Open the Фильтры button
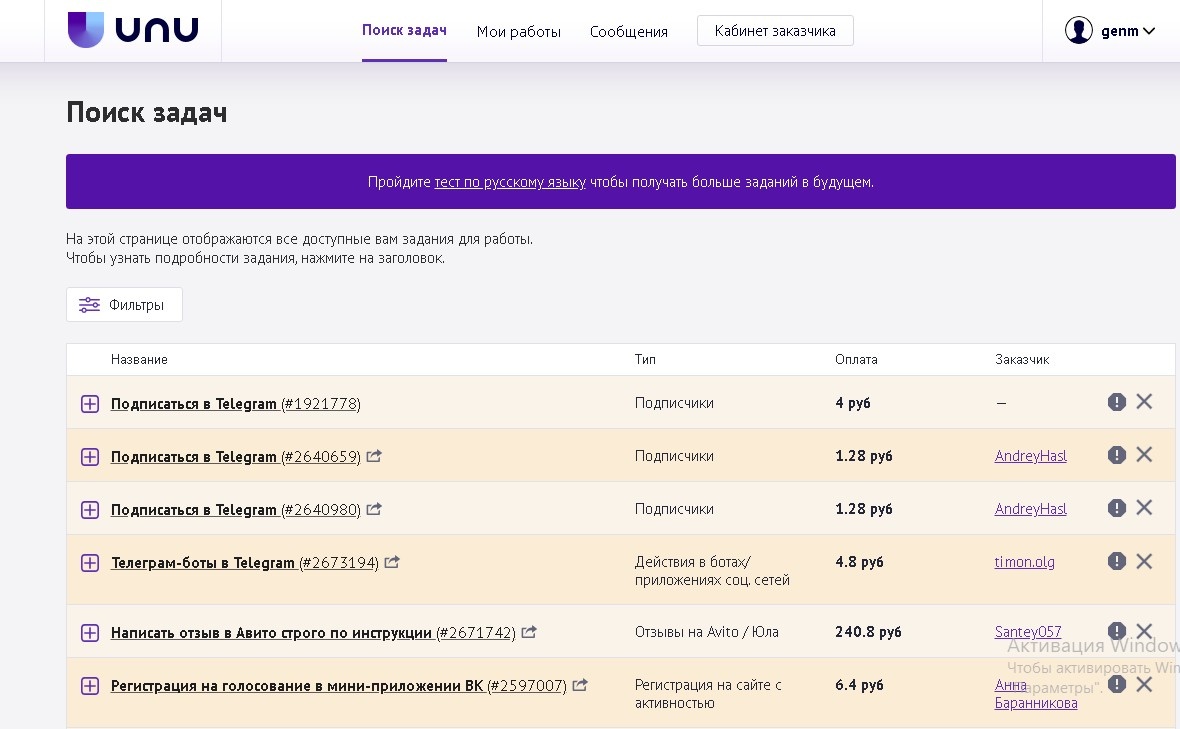 [x=124, y=305]
